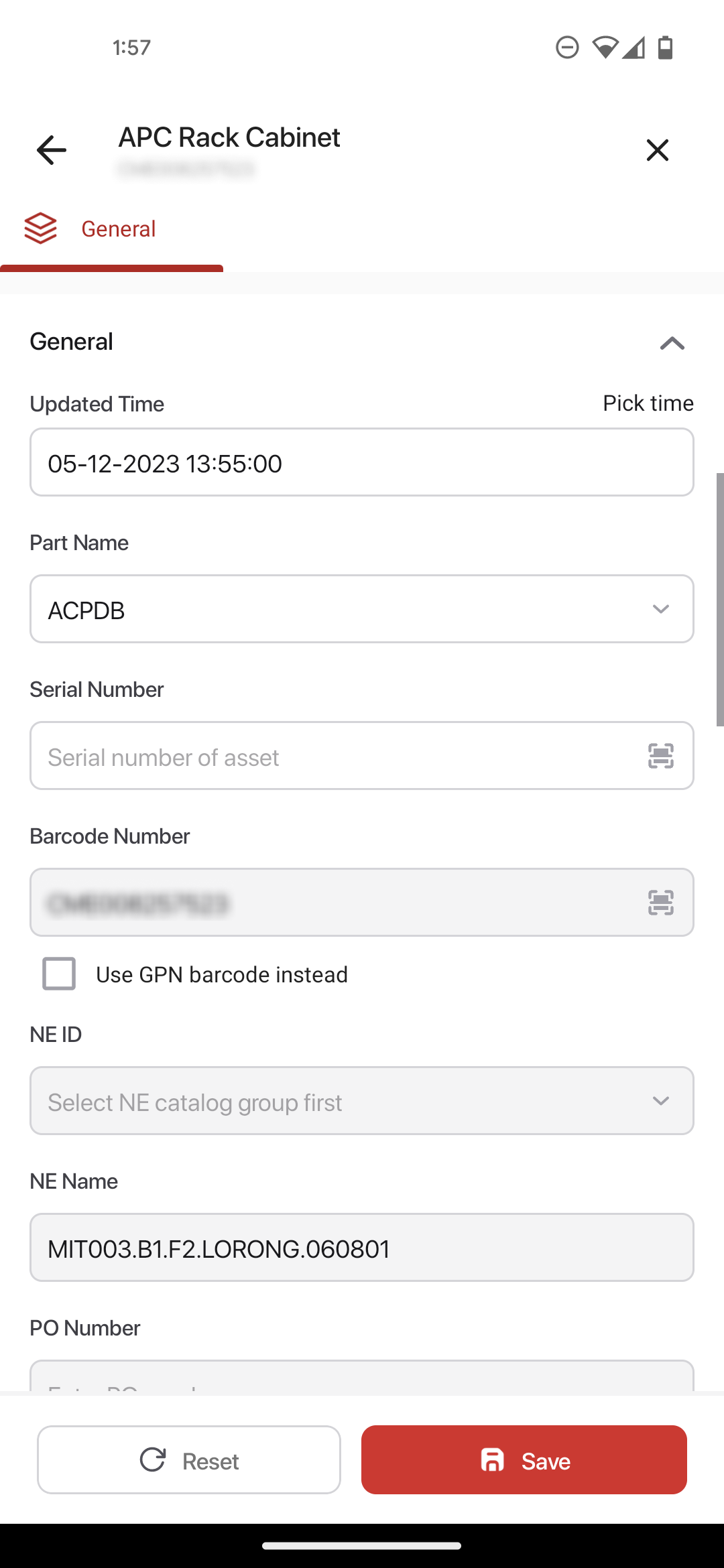
Task: Click the Pick time link
Action: pyautogui.click(x=648, y=403)
